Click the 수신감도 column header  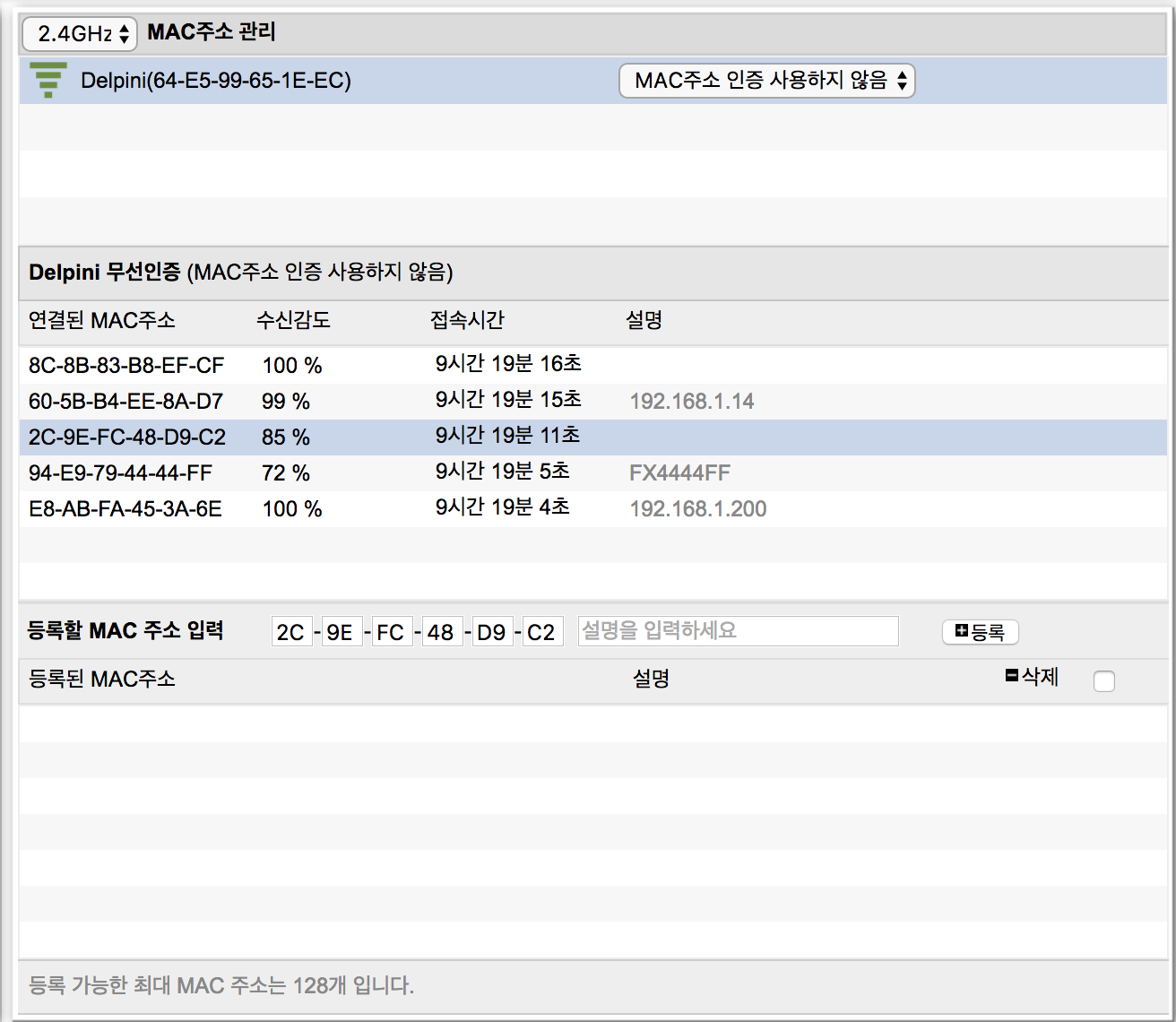pyautogui.click(x=293, y=321)
